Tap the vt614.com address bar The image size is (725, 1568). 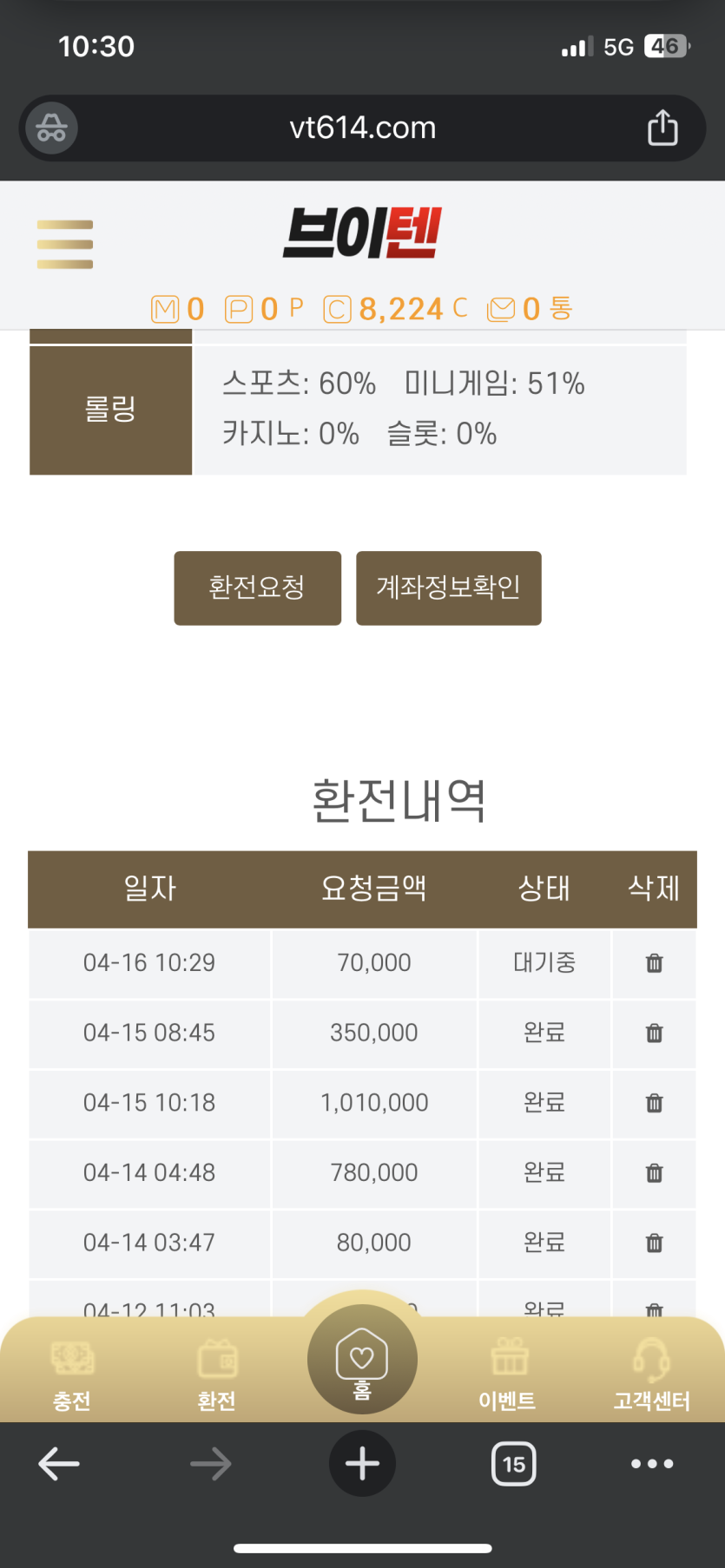(x=362, y=128)
